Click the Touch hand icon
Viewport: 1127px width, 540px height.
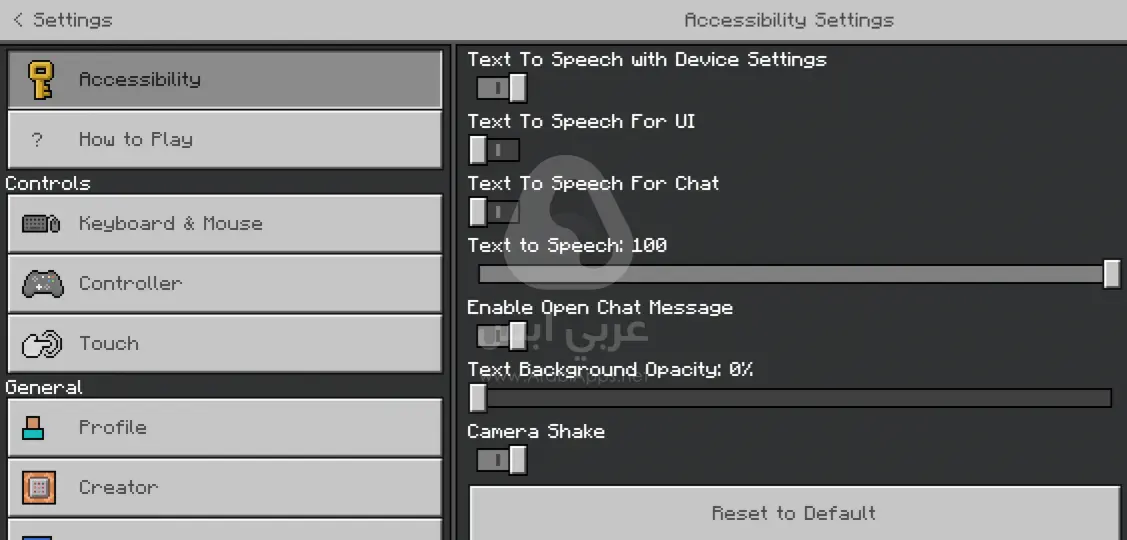coord(42,344)
